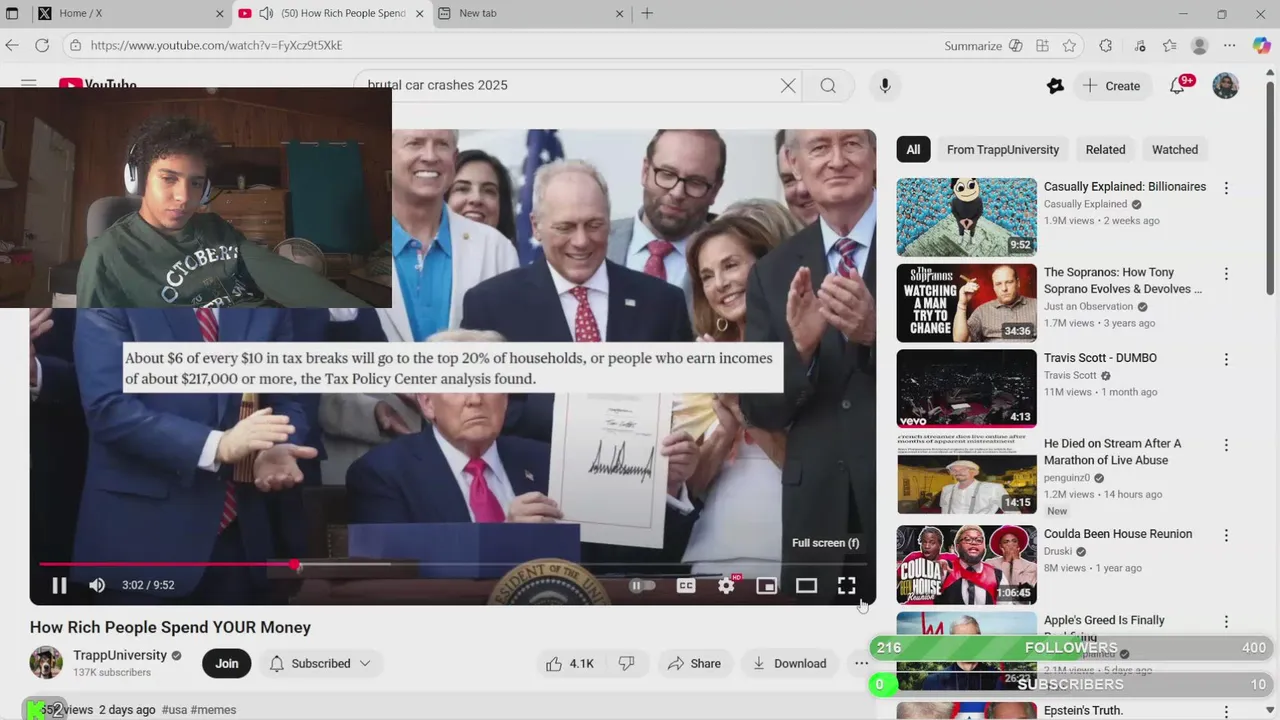Viewport: 1280px width, 720px height.
Task: Select the Related filter chip
Action: coord(1105,150)
